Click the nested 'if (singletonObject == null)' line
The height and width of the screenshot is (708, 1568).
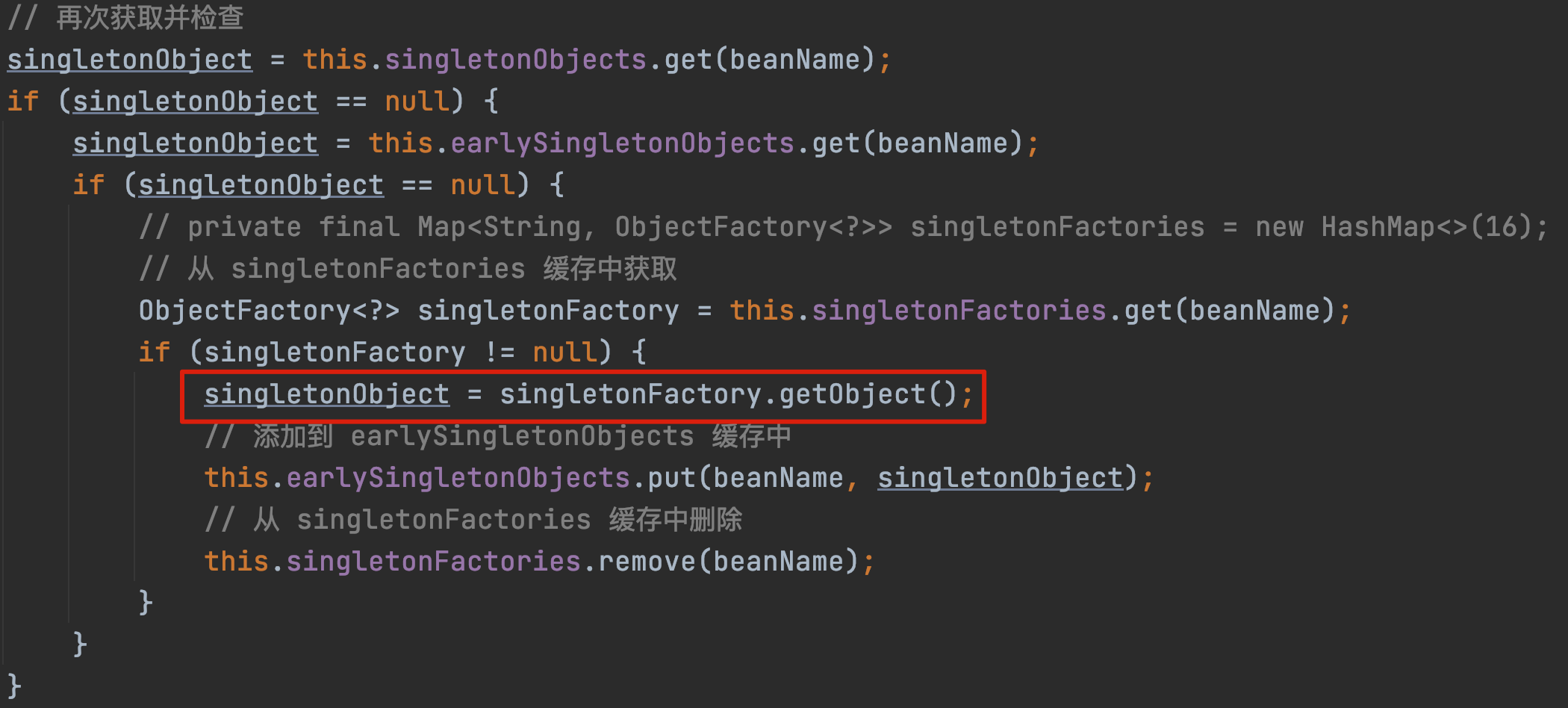[x=319, y=185]
